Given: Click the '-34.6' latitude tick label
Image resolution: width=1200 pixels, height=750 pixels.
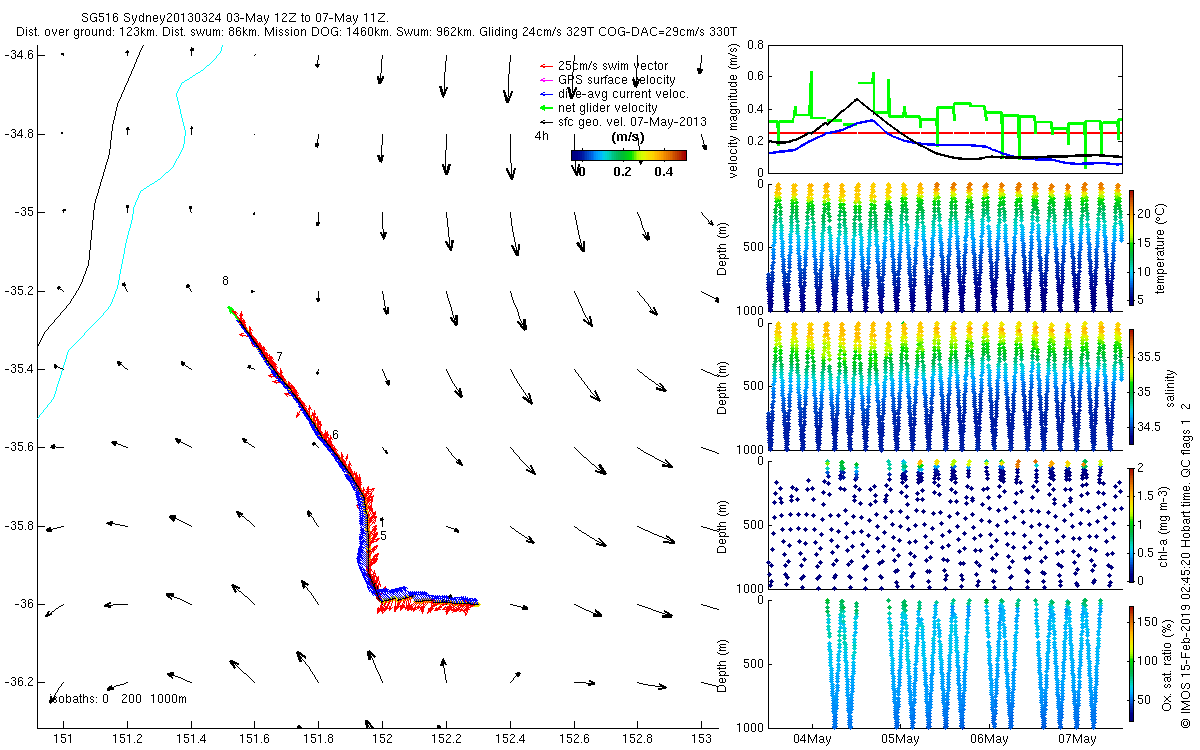Looking at the screenshot, I should coord(19,54).
